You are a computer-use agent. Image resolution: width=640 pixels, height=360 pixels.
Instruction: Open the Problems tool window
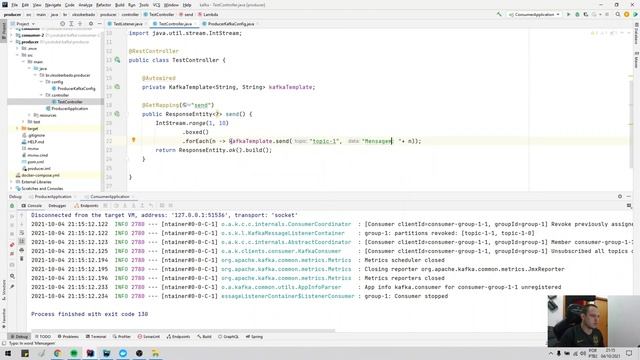tap(68, 337)
